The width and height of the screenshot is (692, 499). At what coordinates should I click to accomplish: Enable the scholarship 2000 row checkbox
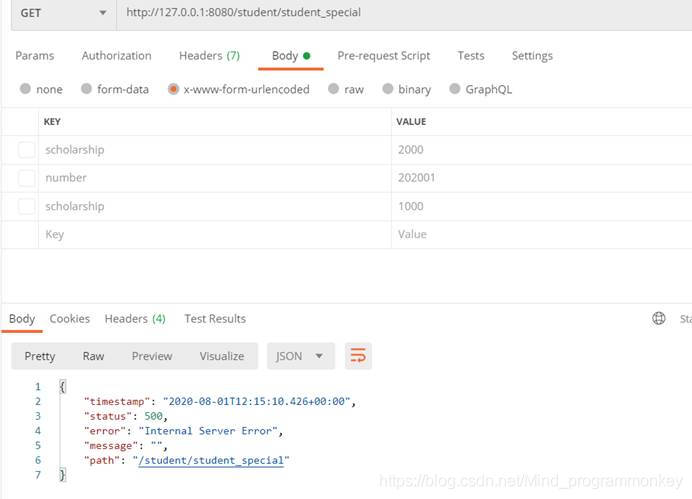pos(26,150)
